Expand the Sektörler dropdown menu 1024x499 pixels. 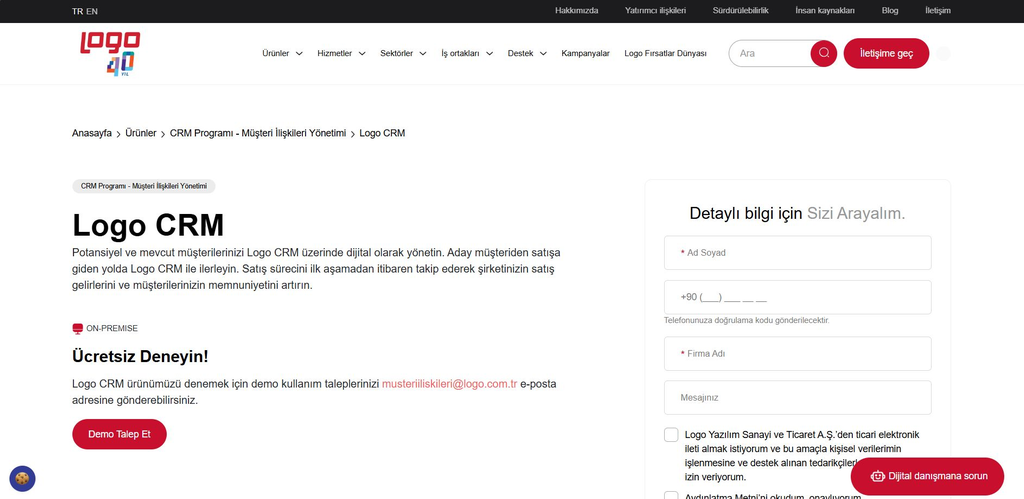click(403, 54)
